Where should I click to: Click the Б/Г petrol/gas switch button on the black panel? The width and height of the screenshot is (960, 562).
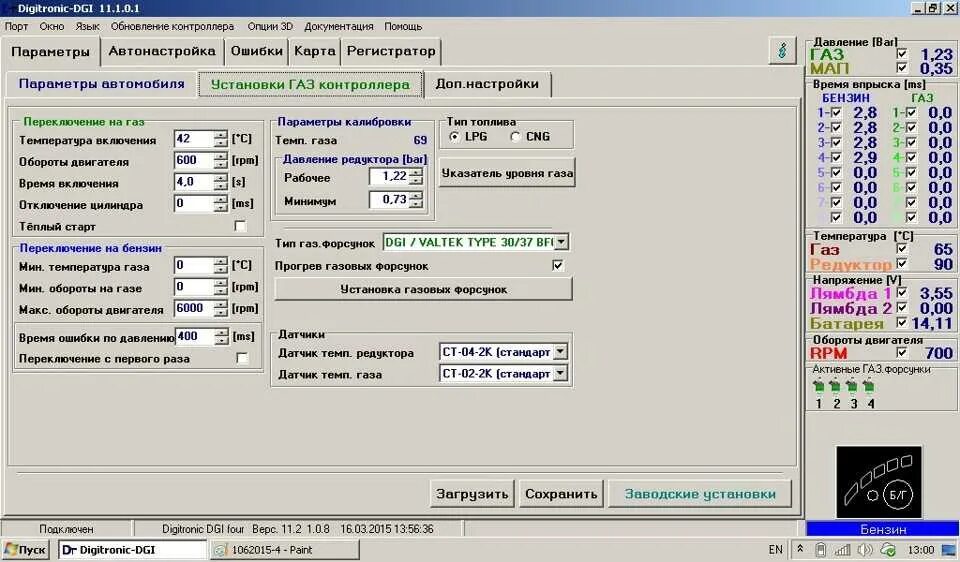click(898, 495)
